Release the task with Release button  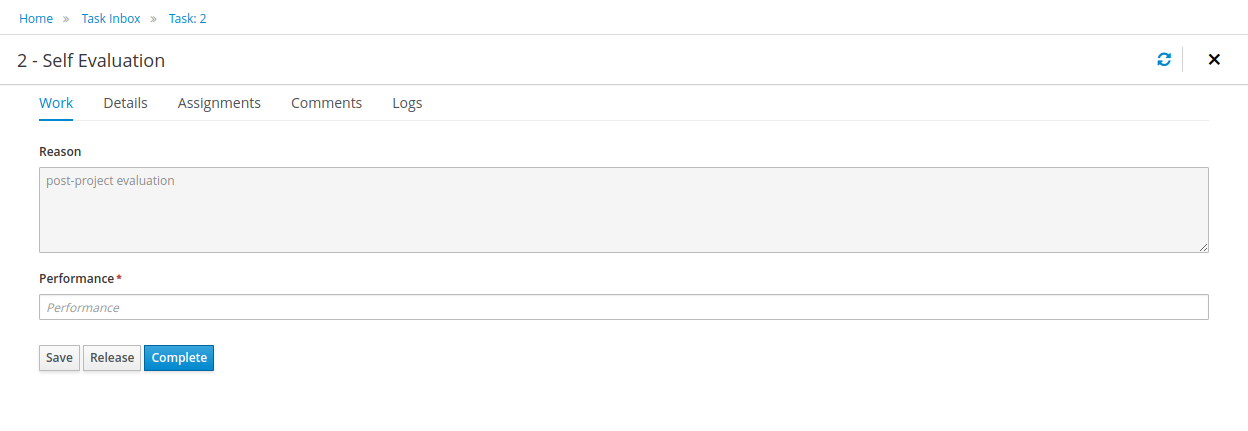(x=112, y=358)
